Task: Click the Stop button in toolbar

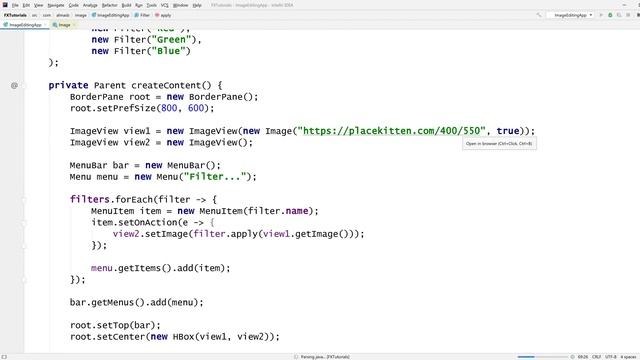Action: 628,15
